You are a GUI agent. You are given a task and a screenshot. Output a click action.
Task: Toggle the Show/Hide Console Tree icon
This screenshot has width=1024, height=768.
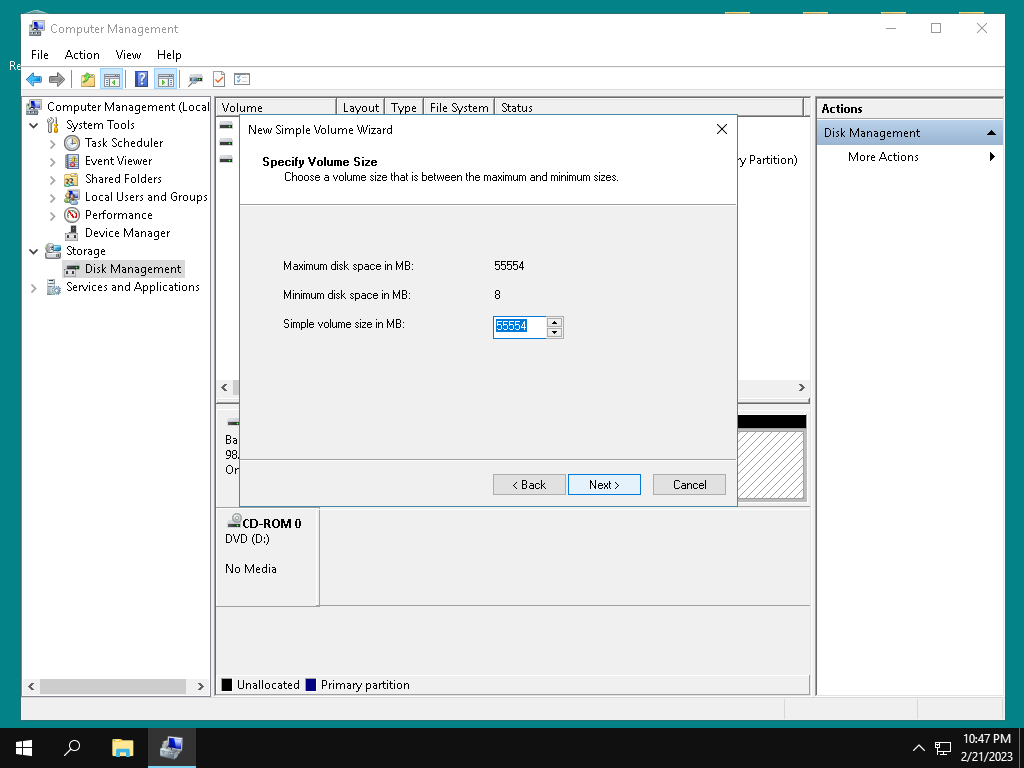click(x=112, y=80)
